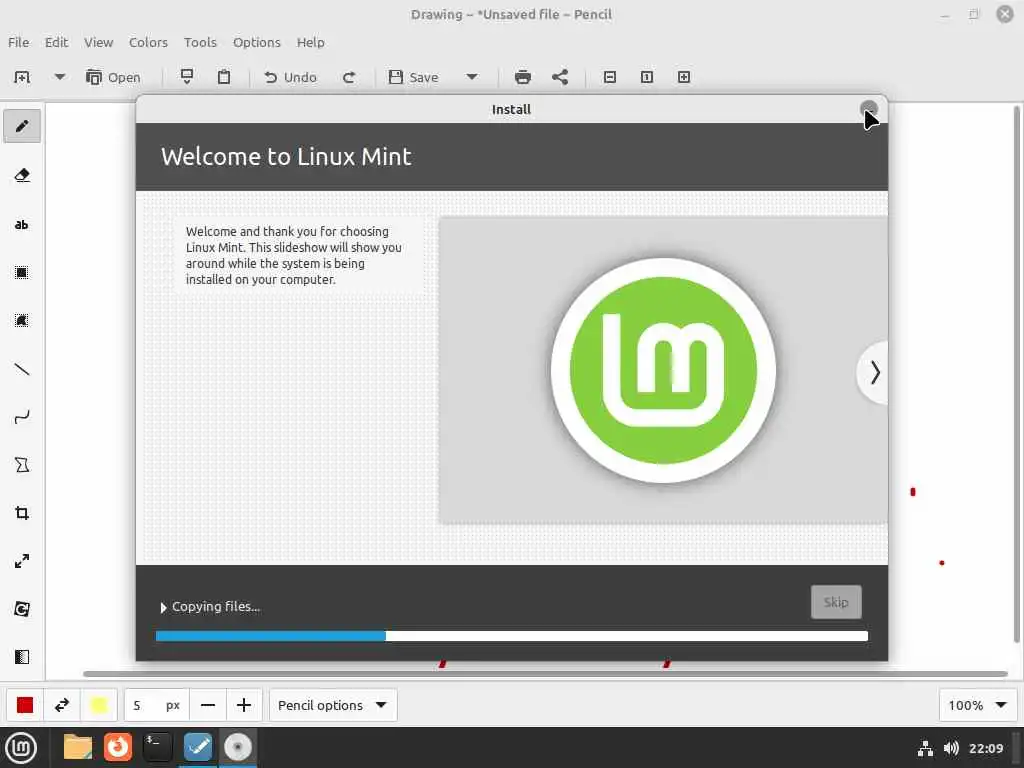The image size is (1024, 768).
Task: Open the Files manager from taskbar
Action: 78,748
